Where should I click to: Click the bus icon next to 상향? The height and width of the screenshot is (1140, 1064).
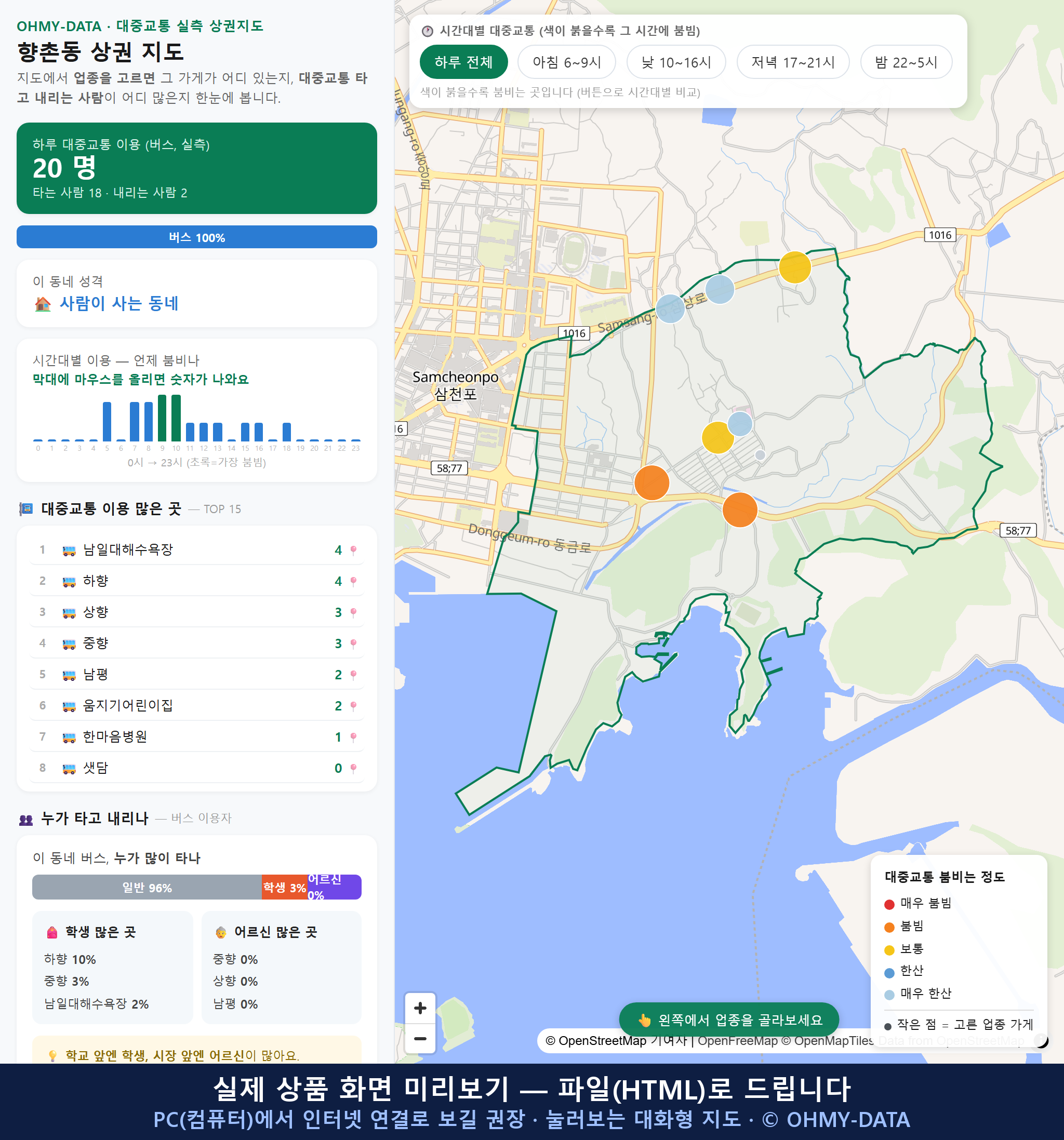point(69,612)
